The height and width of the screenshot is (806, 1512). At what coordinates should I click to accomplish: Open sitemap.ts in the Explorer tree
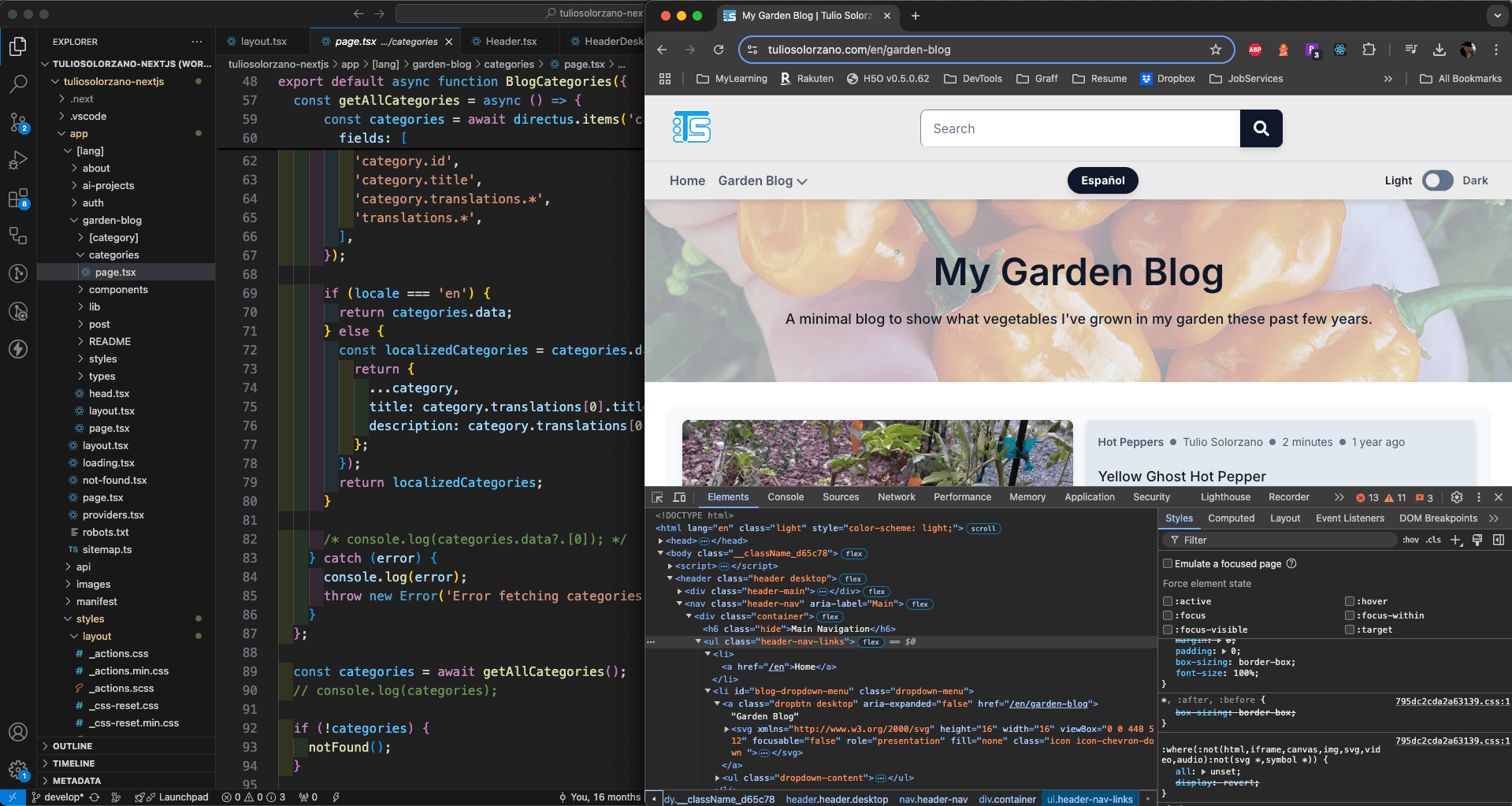[107, 549]
